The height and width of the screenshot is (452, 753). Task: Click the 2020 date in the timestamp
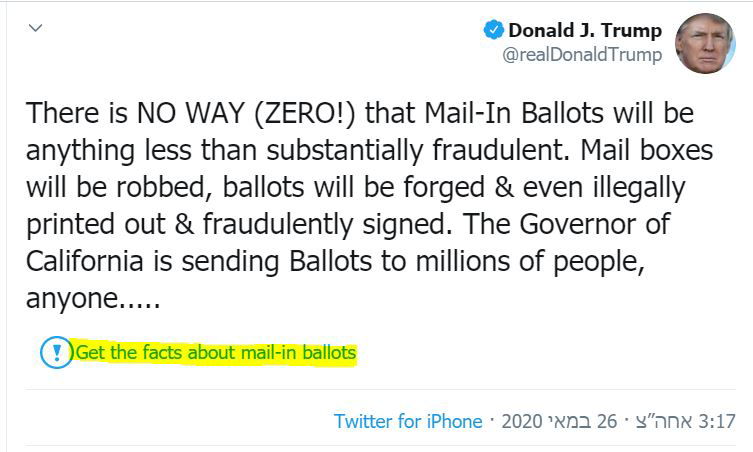520,421
